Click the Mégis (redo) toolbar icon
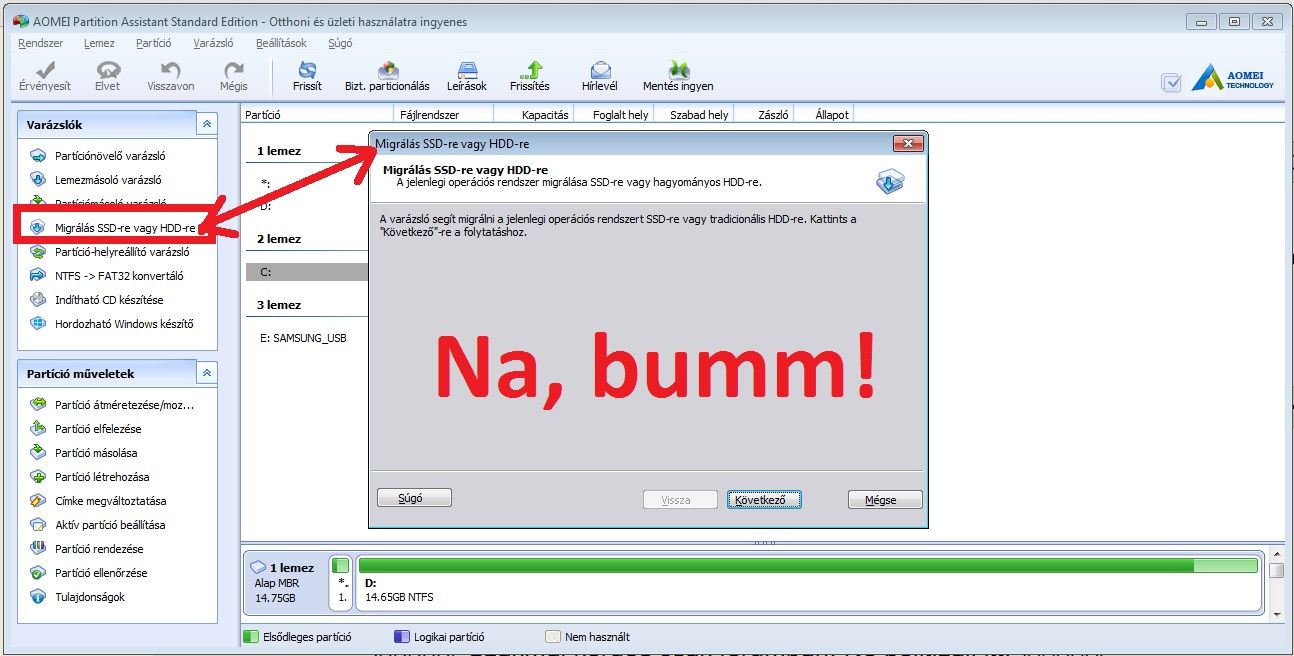 point(234,76)
